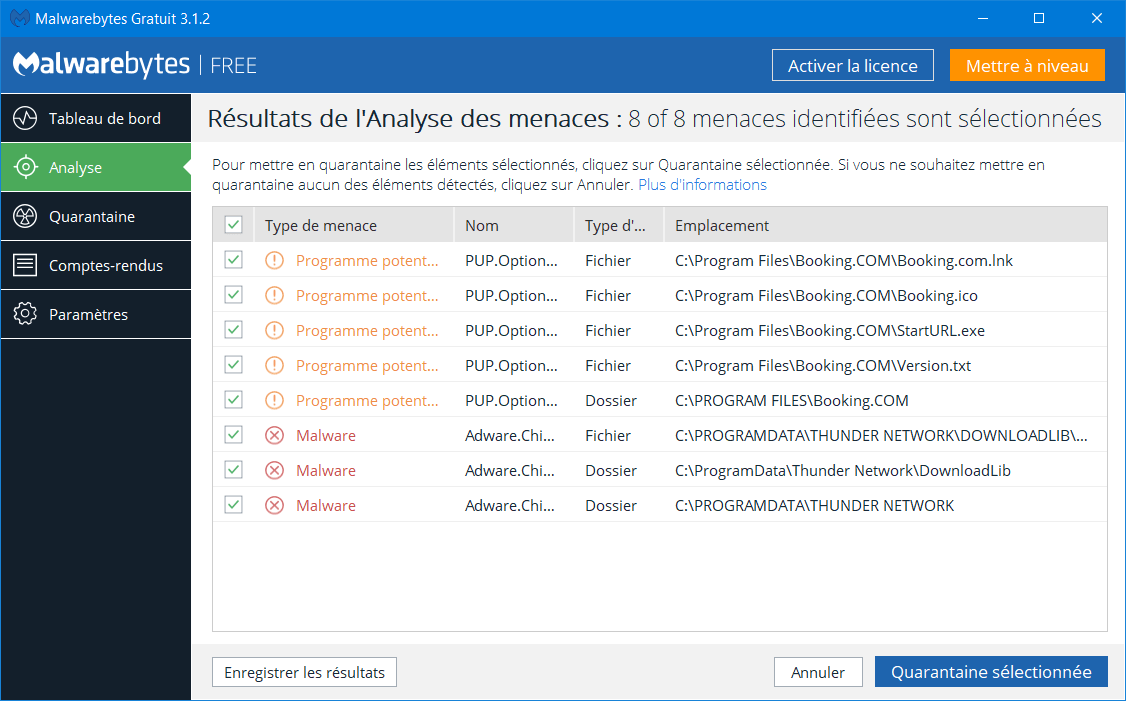Click the Paramètres gear icon

point(25,314)
